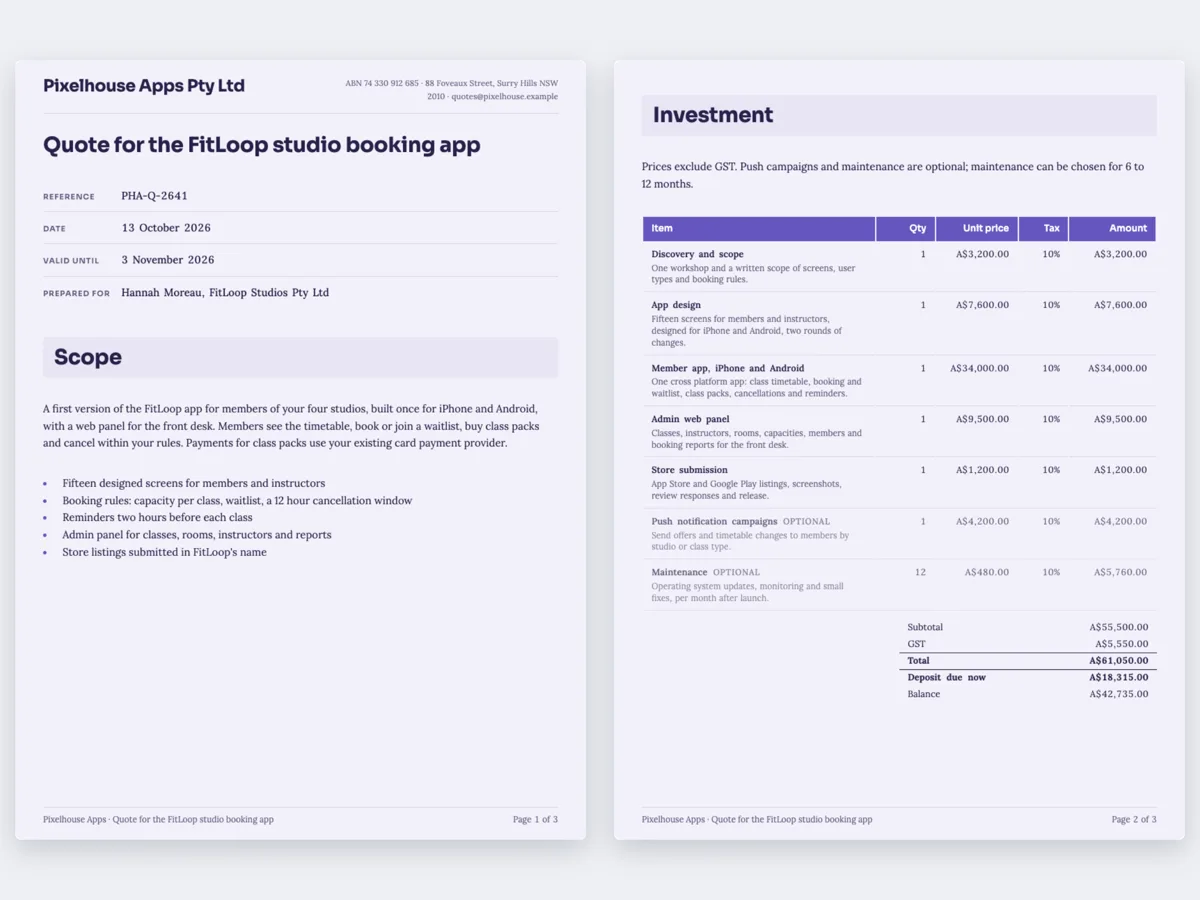The image size is (1200, 900).
Task: Click the Scope introductory paragraph on page 1
Action: click(291, 426)
